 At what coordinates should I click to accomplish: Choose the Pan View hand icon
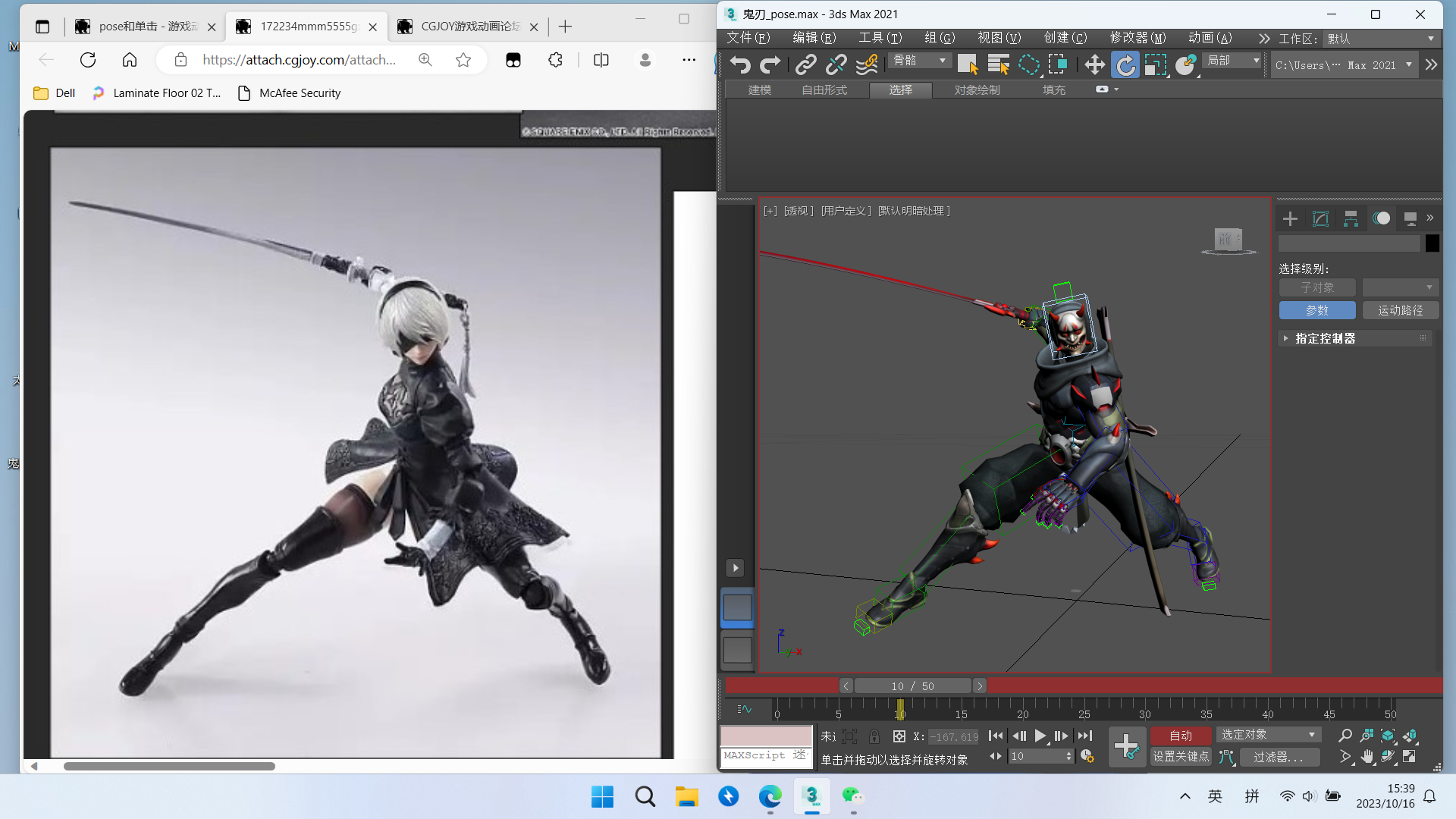click(x=1367, y=756)
